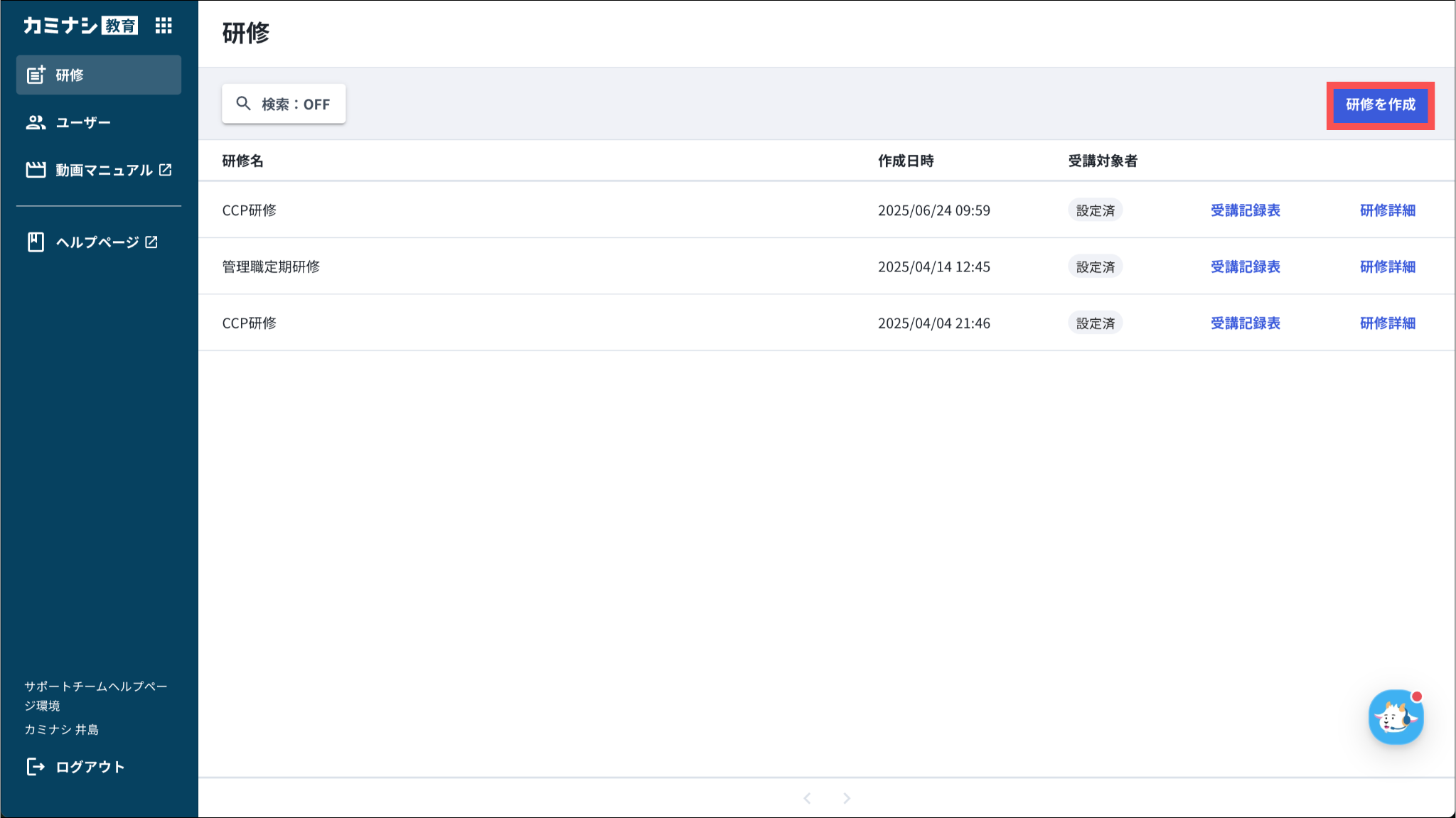Open 受講記録表 for 管理職定期研修

[1245, 267]
